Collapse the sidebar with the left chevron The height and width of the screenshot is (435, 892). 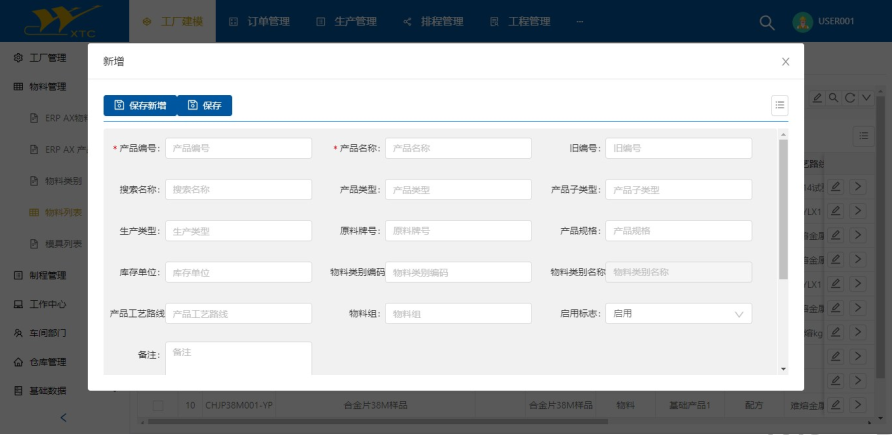coord(63,417)
